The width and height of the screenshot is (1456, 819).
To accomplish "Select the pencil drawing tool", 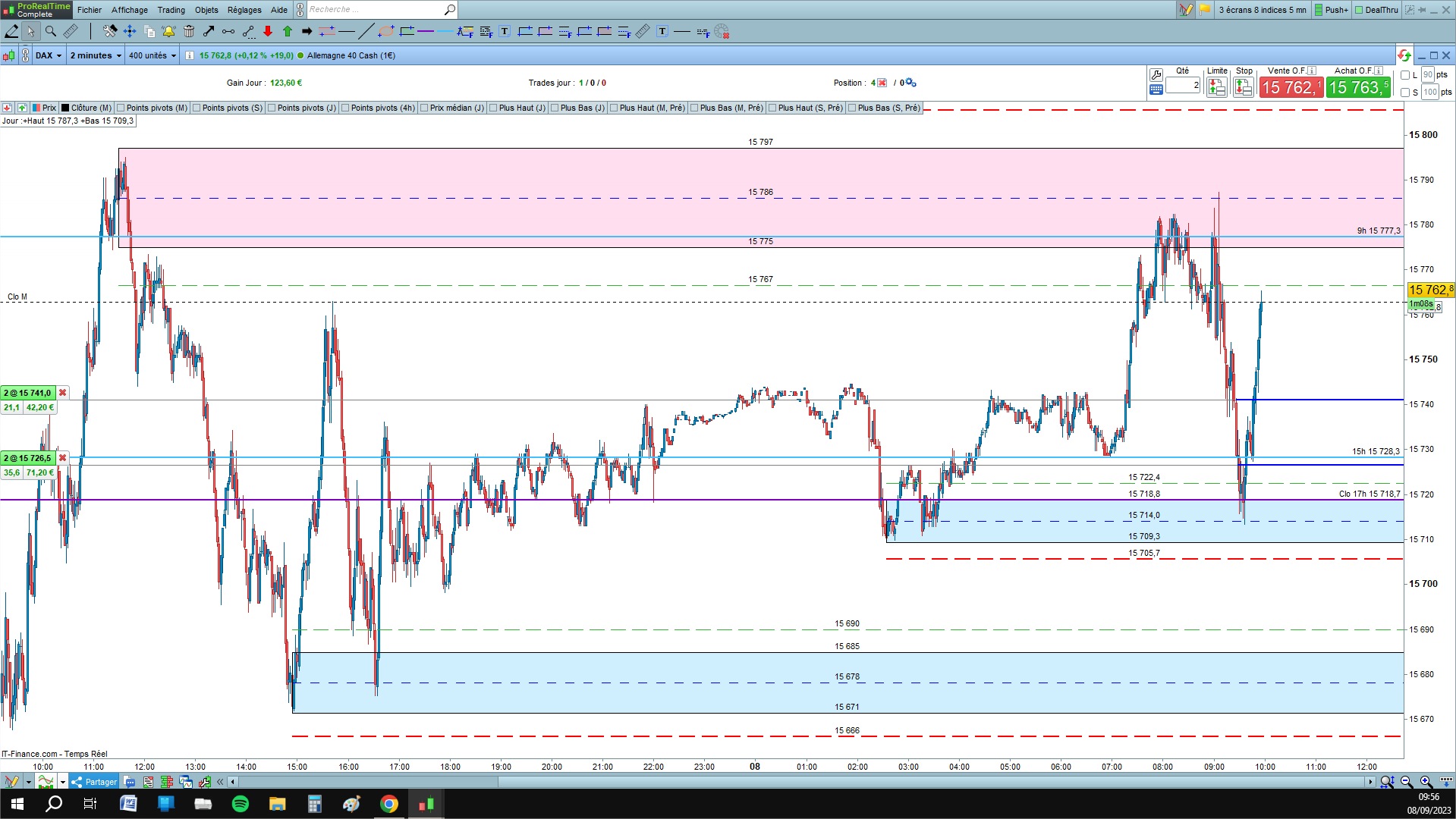I will (x=11, y=31).
